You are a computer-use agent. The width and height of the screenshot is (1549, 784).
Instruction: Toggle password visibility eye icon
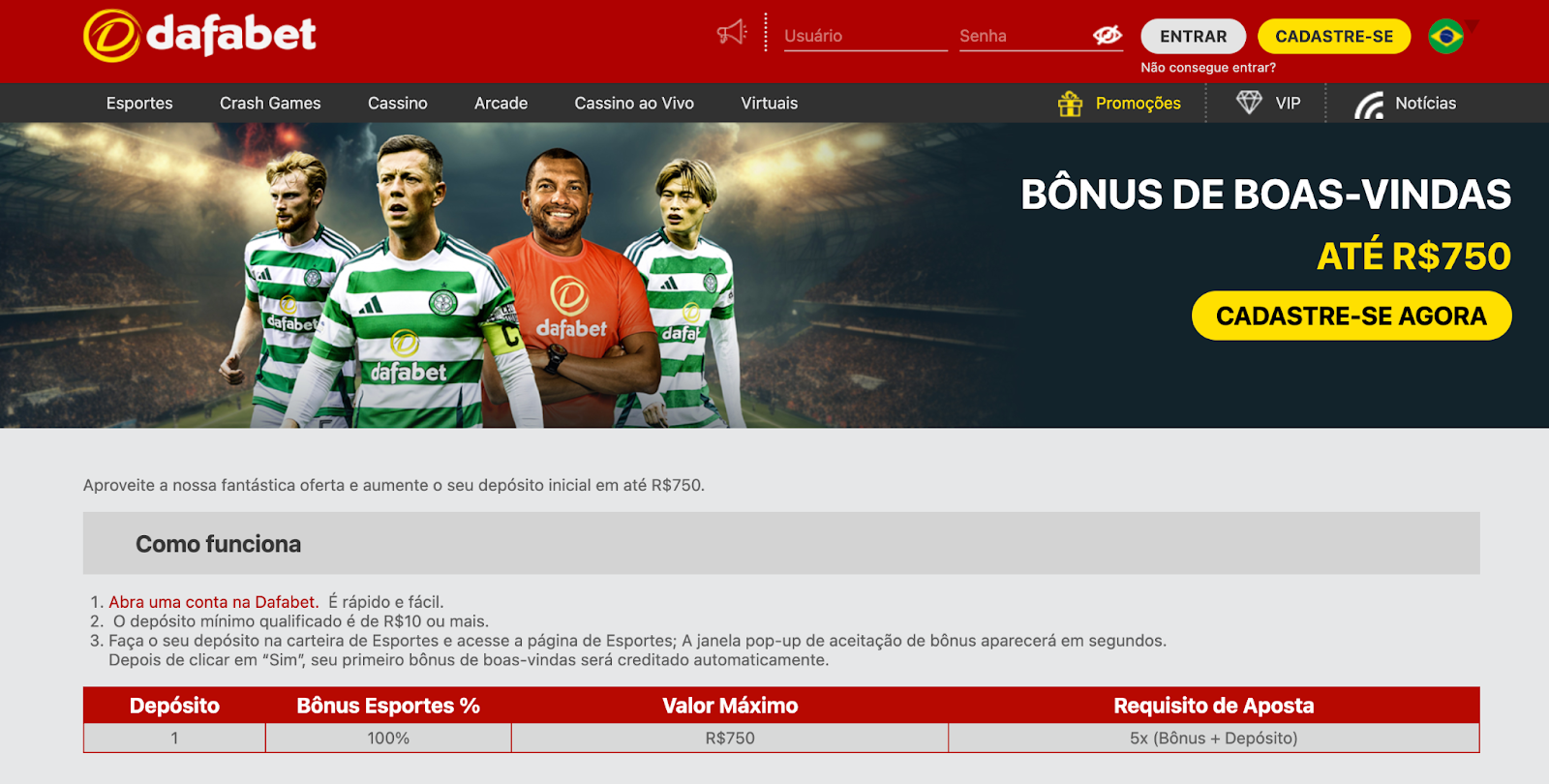point(1108,35)
